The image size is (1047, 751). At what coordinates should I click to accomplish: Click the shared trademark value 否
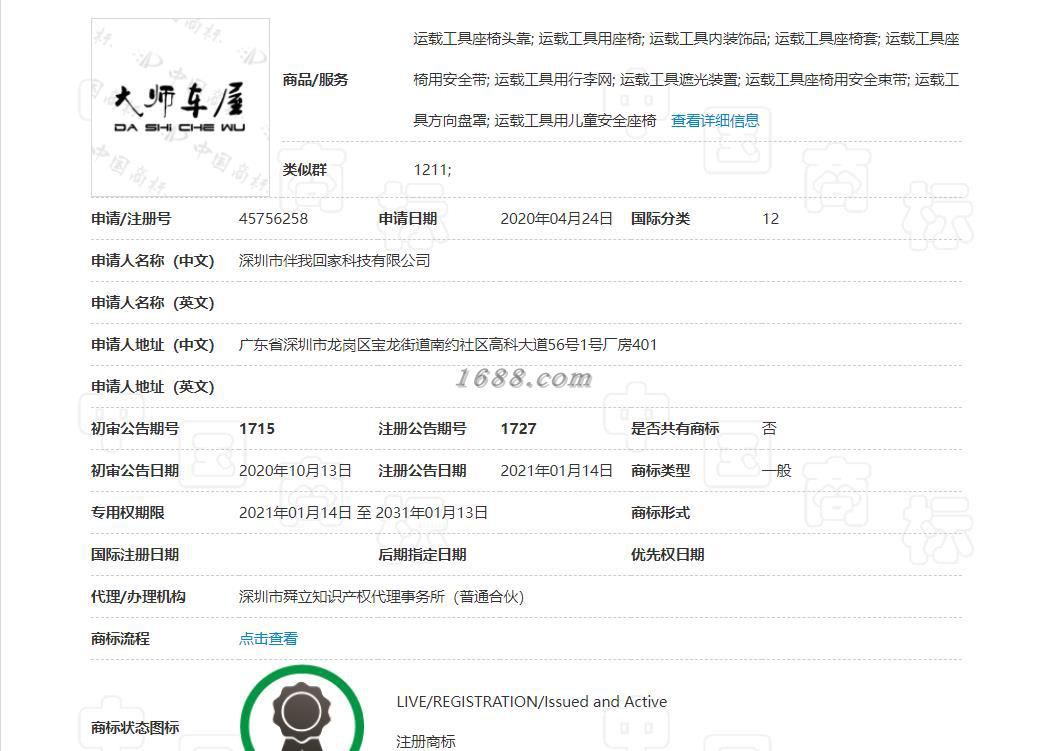click(769, 429)
